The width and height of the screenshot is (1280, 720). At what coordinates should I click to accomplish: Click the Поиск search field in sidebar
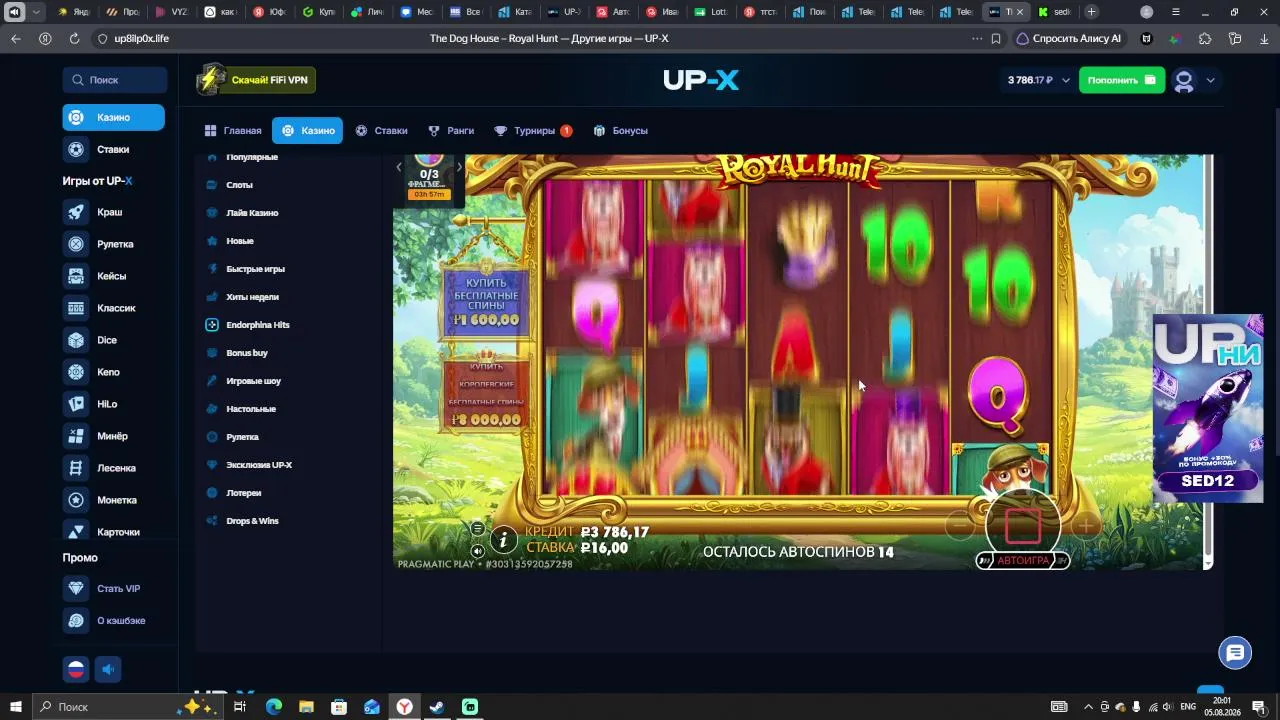point(115,80)
